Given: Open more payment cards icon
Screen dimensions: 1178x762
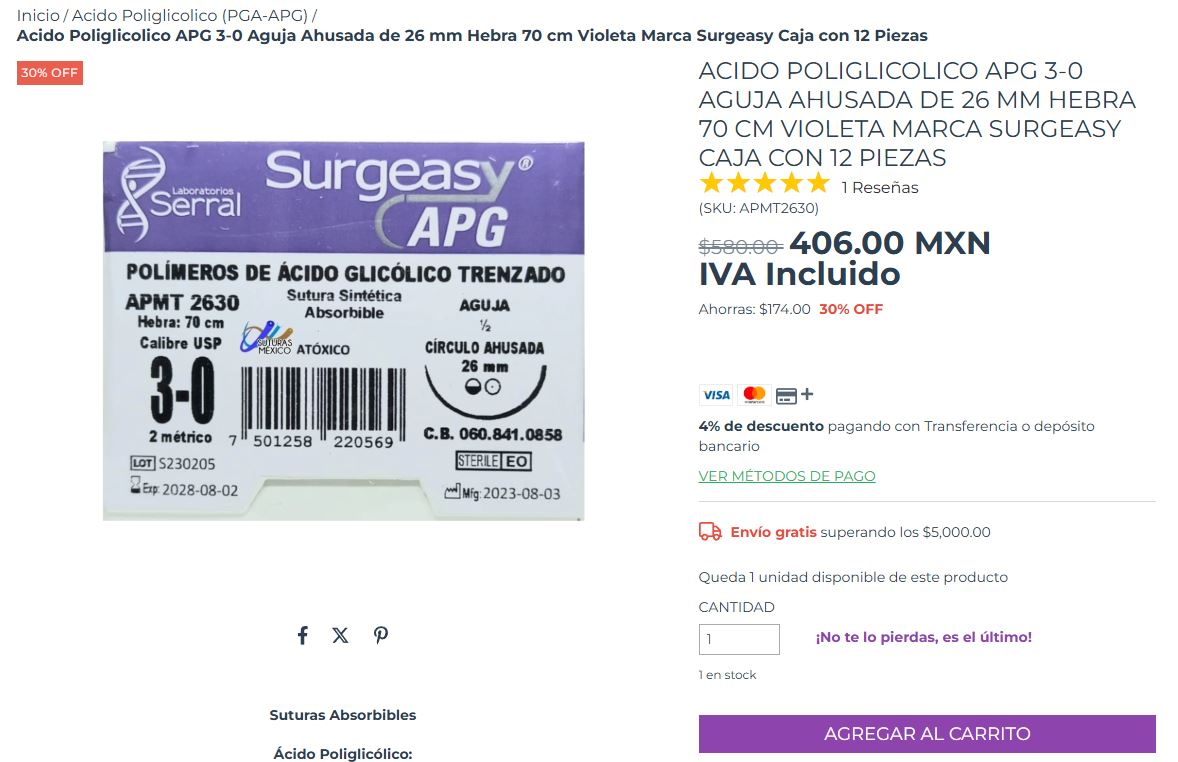Looking at the screenshot, I should 794,395.
